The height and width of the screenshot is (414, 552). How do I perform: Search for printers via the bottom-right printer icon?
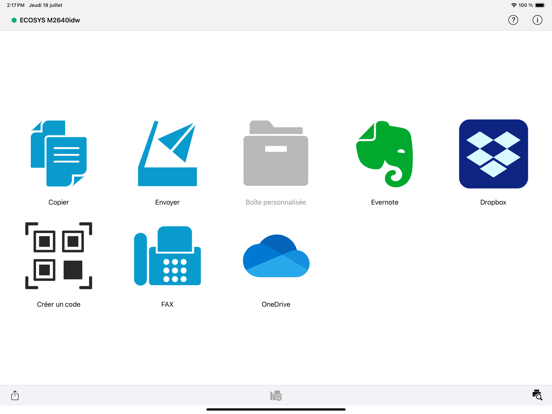[537, 395]
